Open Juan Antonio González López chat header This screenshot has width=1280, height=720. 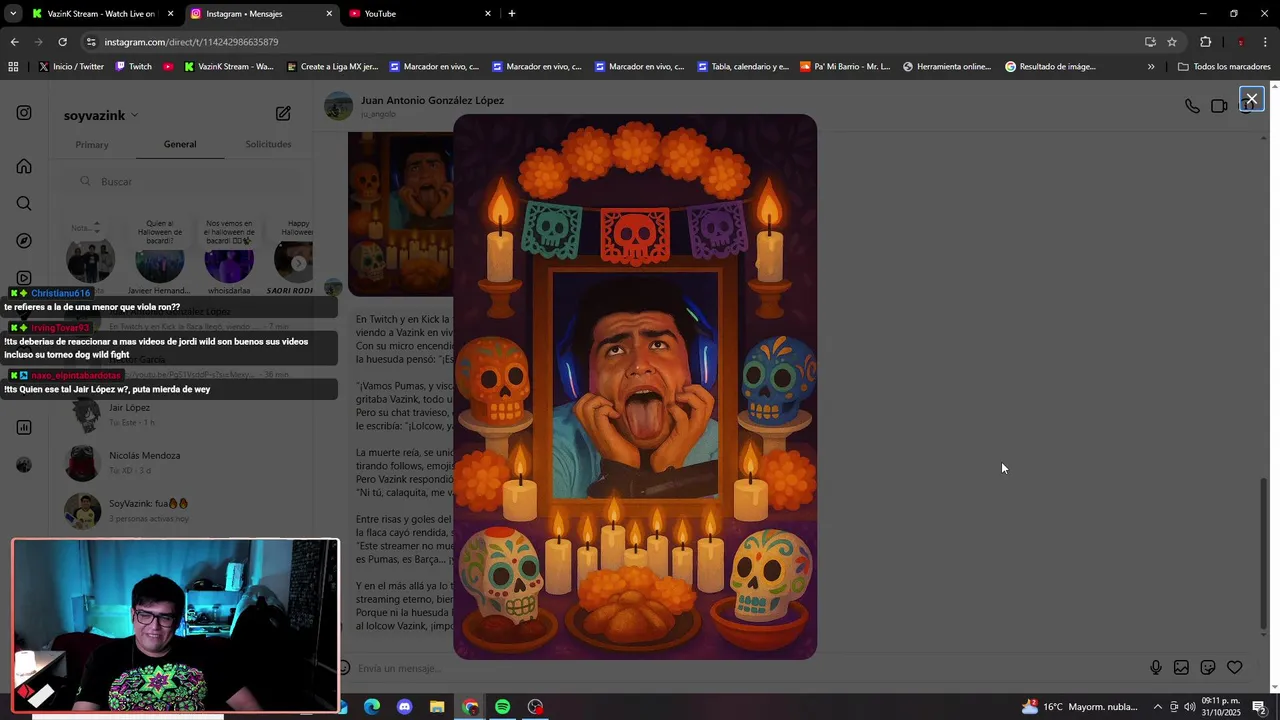pos(432,100)
